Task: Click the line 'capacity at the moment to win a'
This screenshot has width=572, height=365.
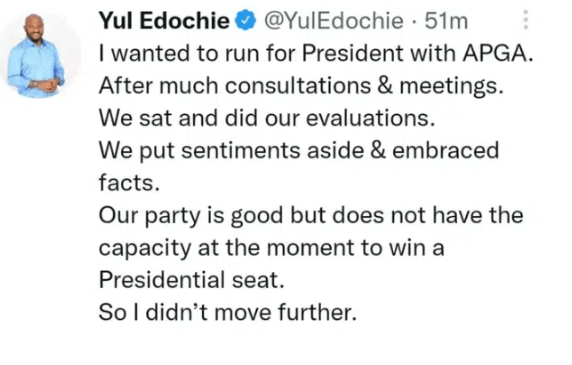Action: (271, 248)
